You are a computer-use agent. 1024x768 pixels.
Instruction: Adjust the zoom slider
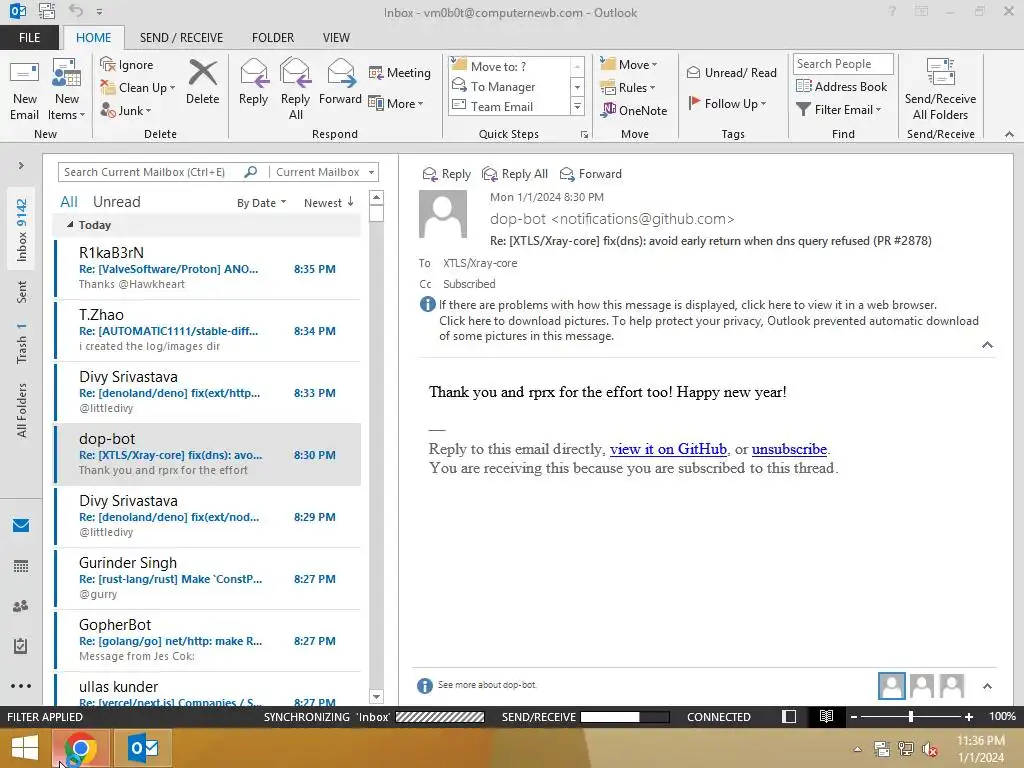910,716
